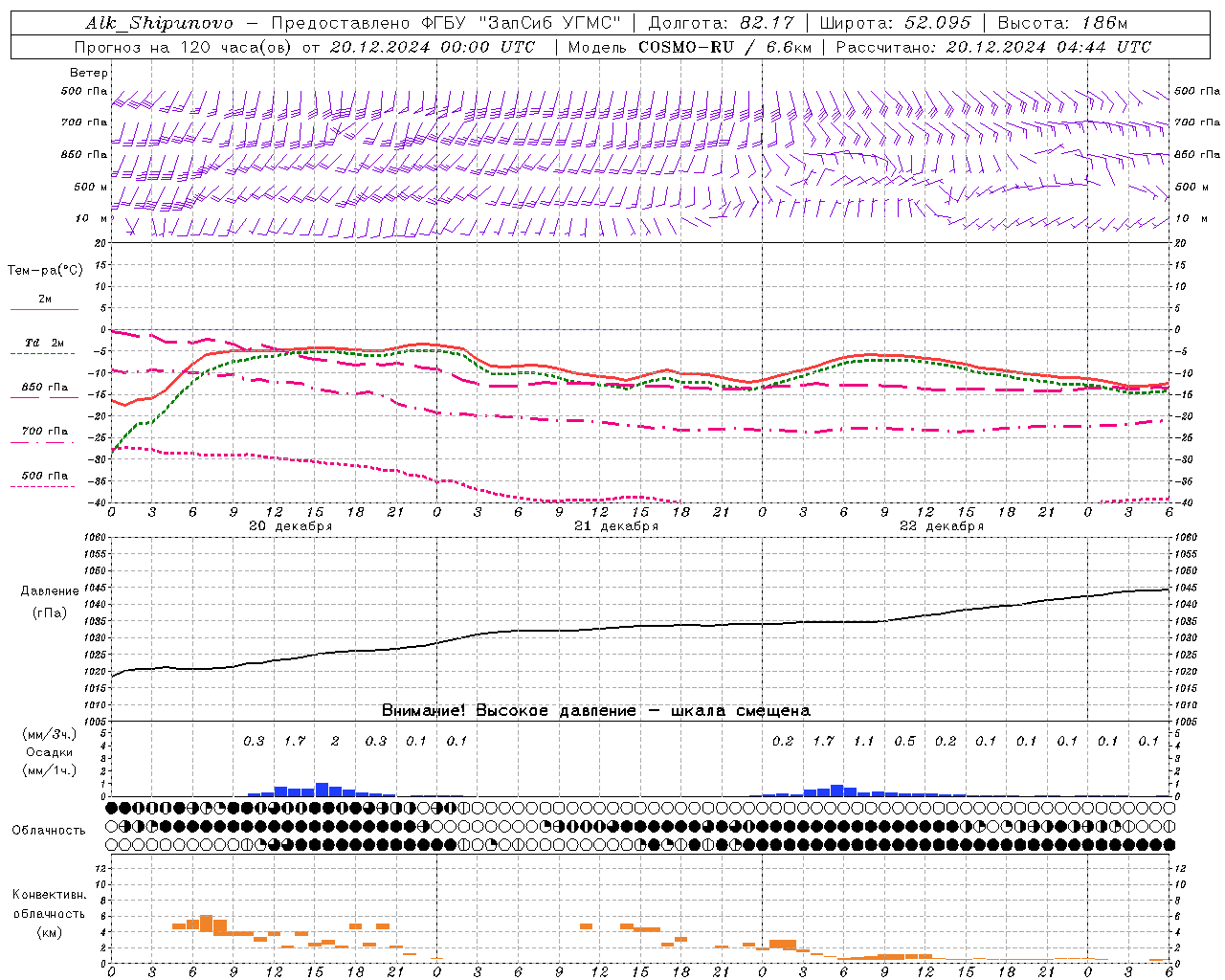
Task: Click the provider text "ЗапСиб УГМС"
Action: (x=548, y=23)
